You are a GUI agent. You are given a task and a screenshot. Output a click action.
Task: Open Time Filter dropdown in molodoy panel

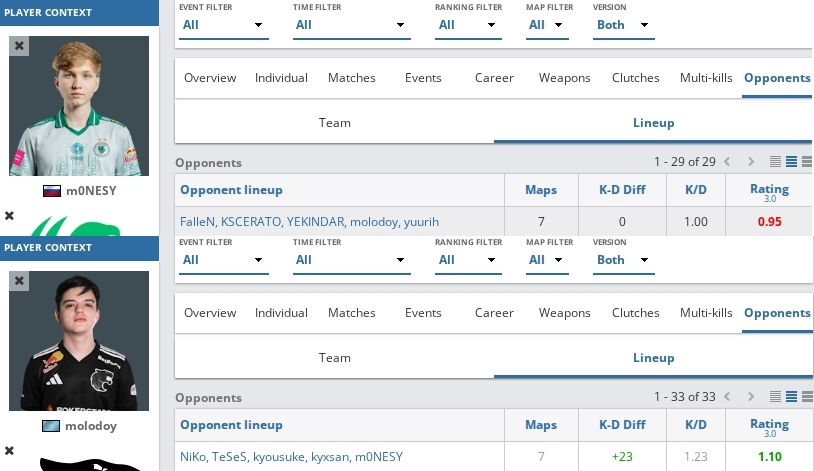[x=351, y=260]
